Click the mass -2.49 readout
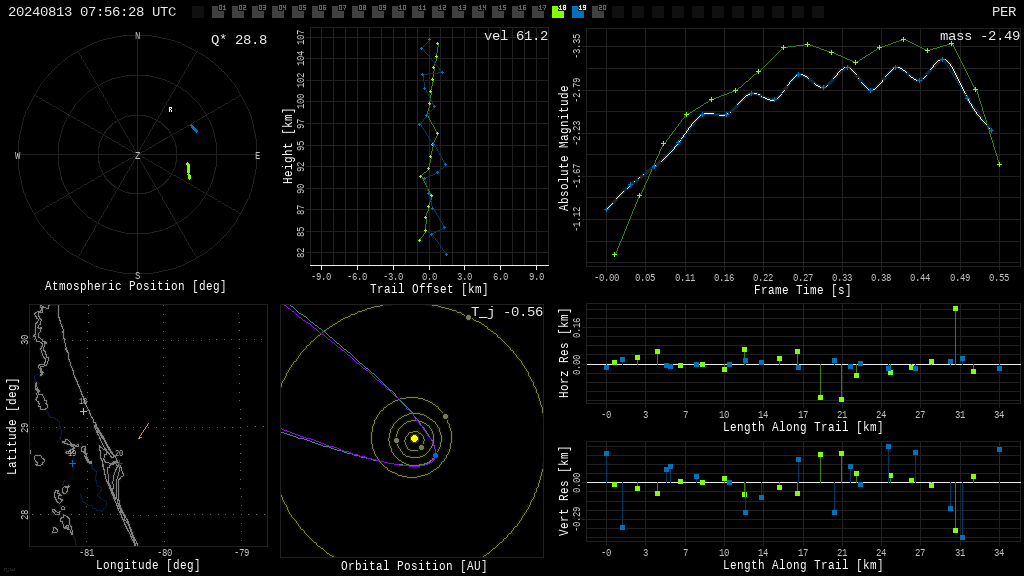Viewport: 1024px width, 576px height. pyautogui.click(x=980, y=36)
